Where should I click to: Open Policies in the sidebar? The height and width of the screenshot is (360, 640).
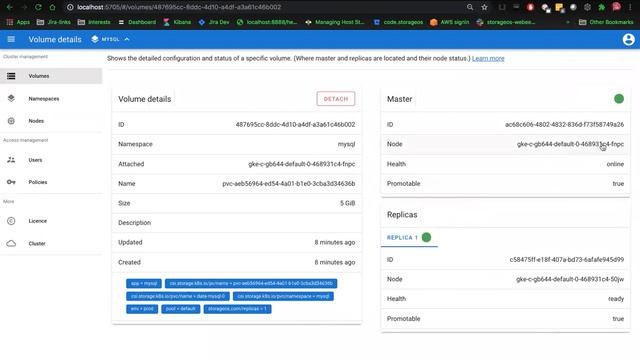coord(51,182)
